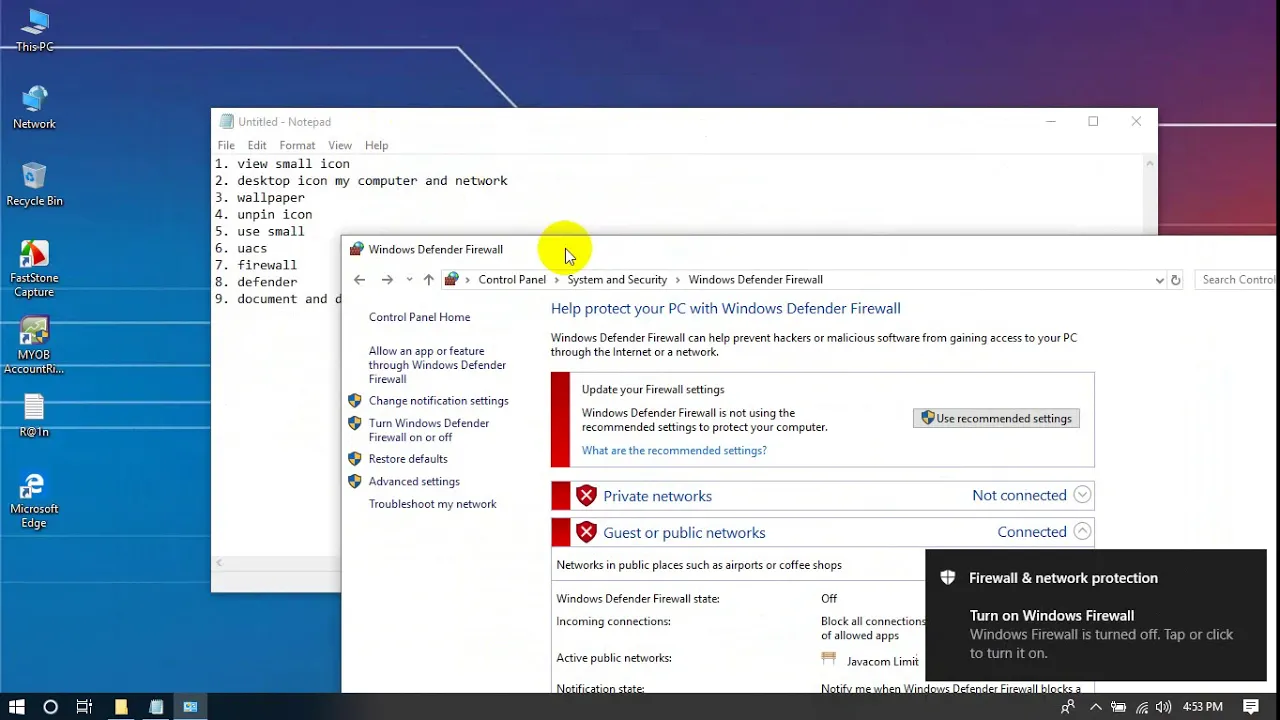Open Advanced settings link
The height and width of the screenshot is (720, 1280).
click(x=413, y=482)
